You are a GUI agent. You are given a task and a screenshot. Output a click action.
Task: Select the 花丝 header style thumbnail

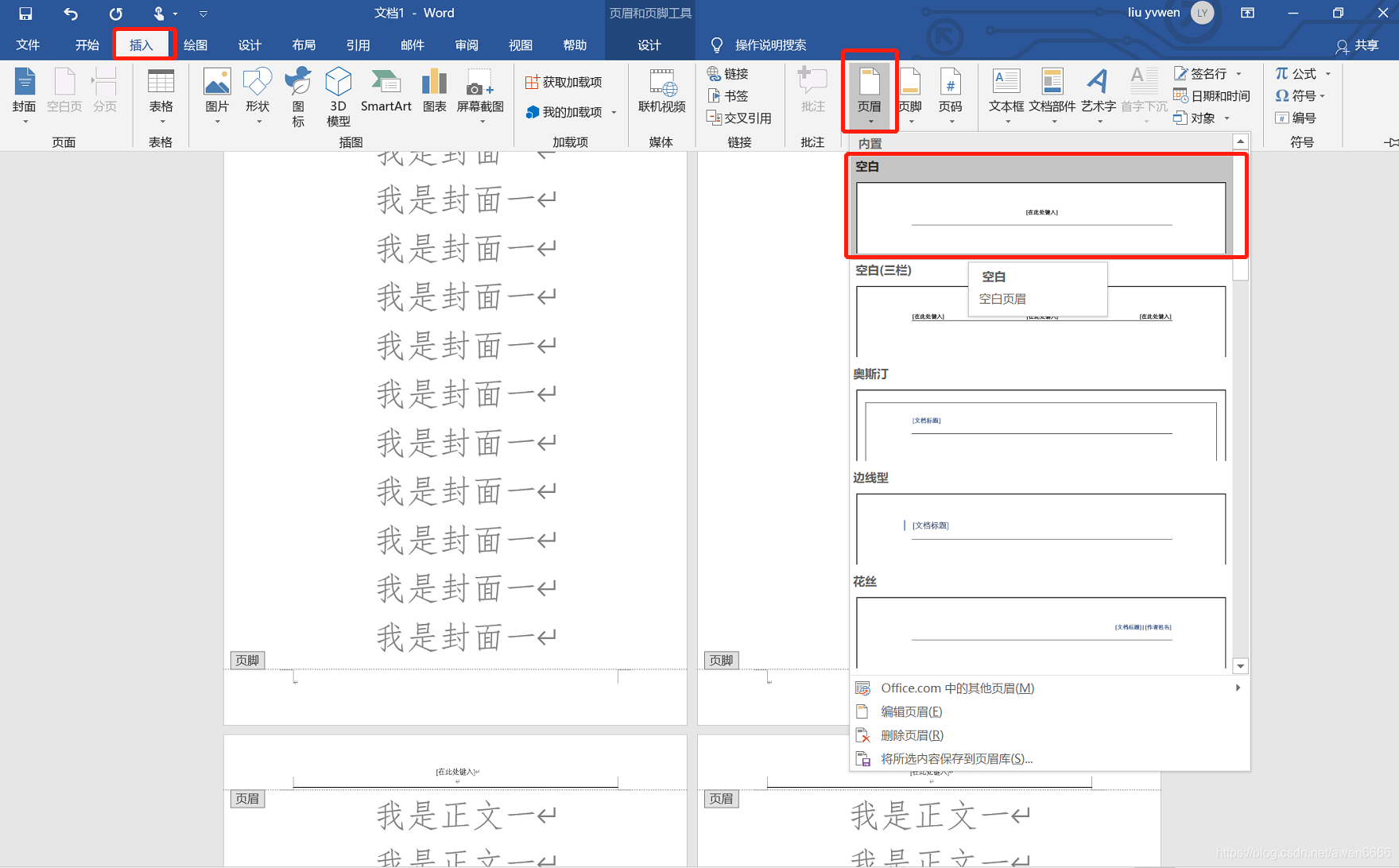click(1041, 632)
